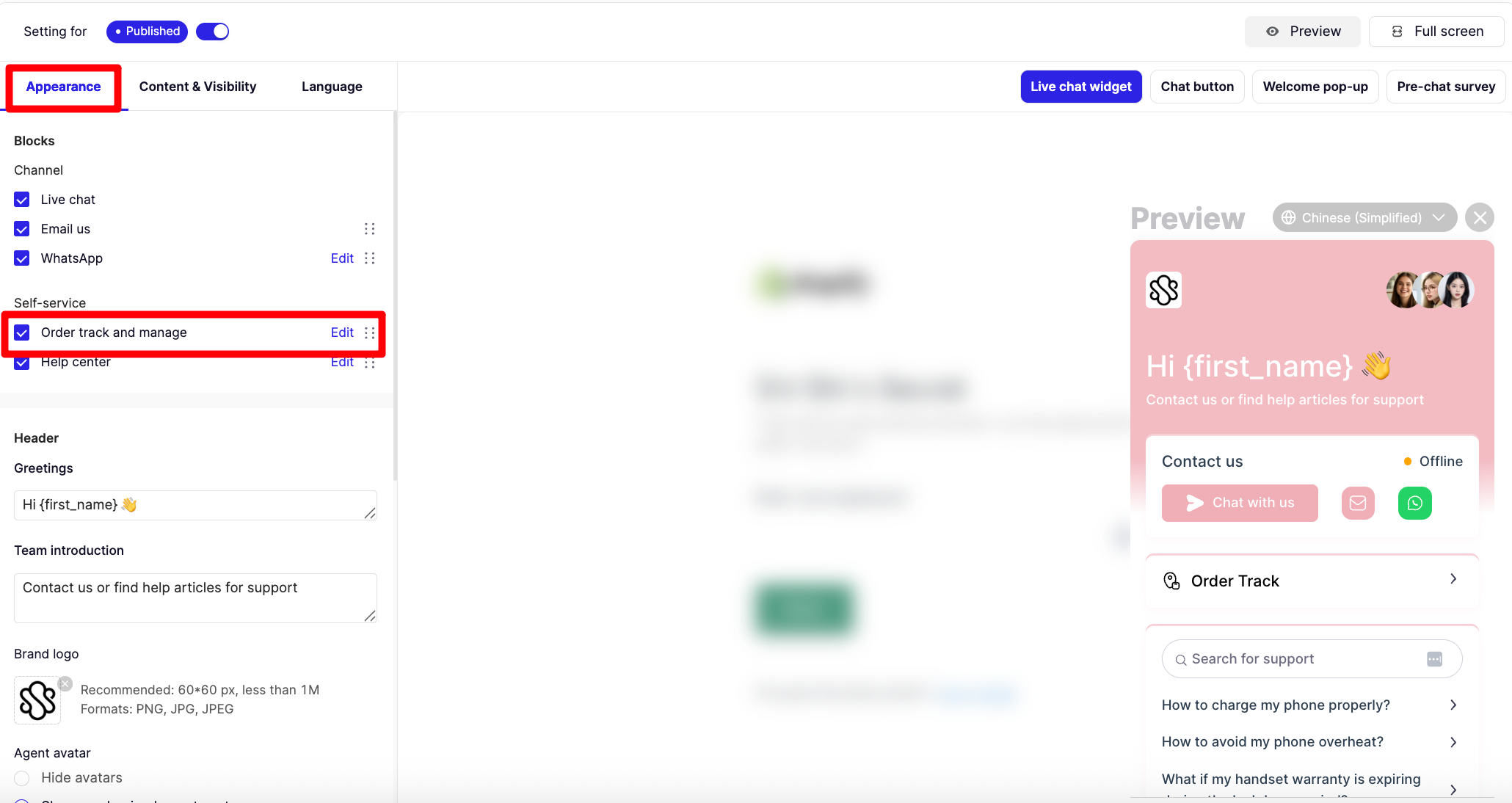
Task: Click the email envelope icon in preview
Action: [x=1358, y=504]
